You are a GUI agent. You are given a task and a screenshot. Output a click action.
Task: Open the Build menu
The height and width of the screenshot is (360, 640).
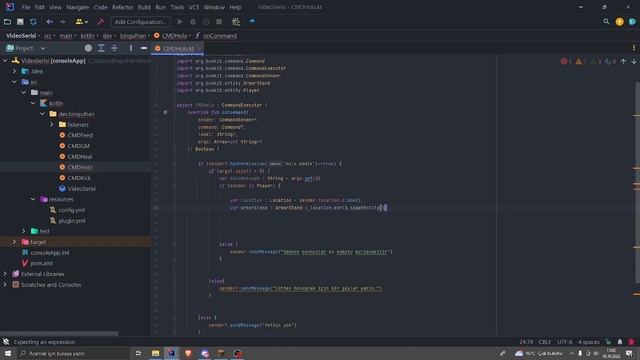point(144,7)
